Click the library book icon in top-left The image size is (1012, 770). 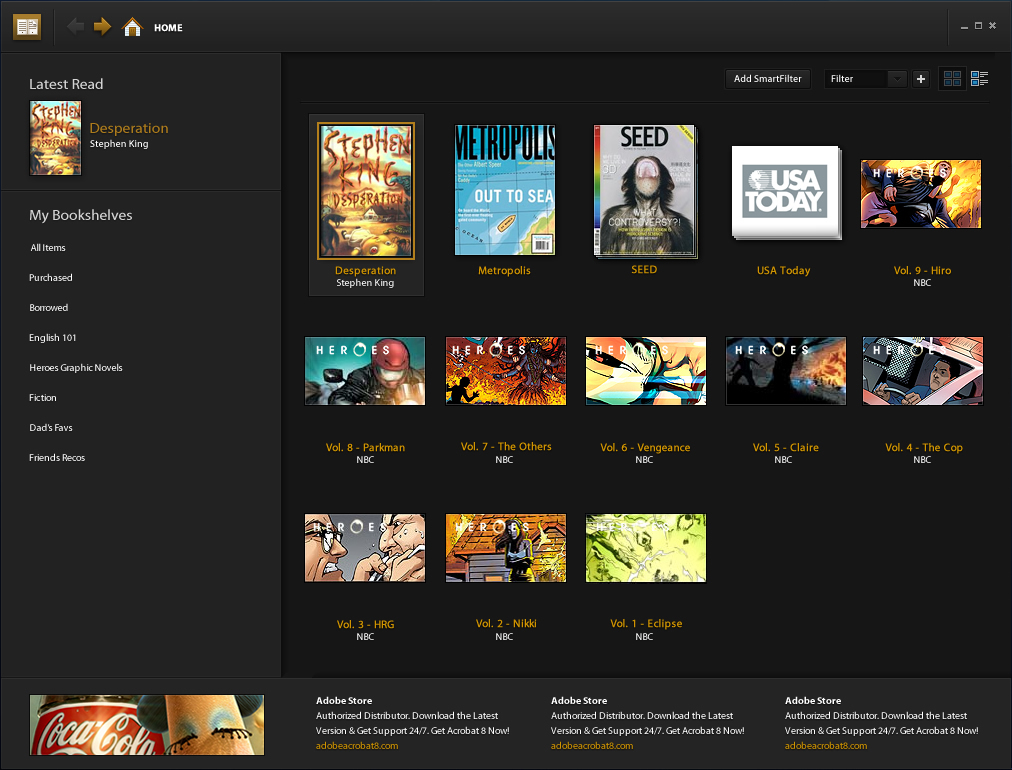click(27, 27)
